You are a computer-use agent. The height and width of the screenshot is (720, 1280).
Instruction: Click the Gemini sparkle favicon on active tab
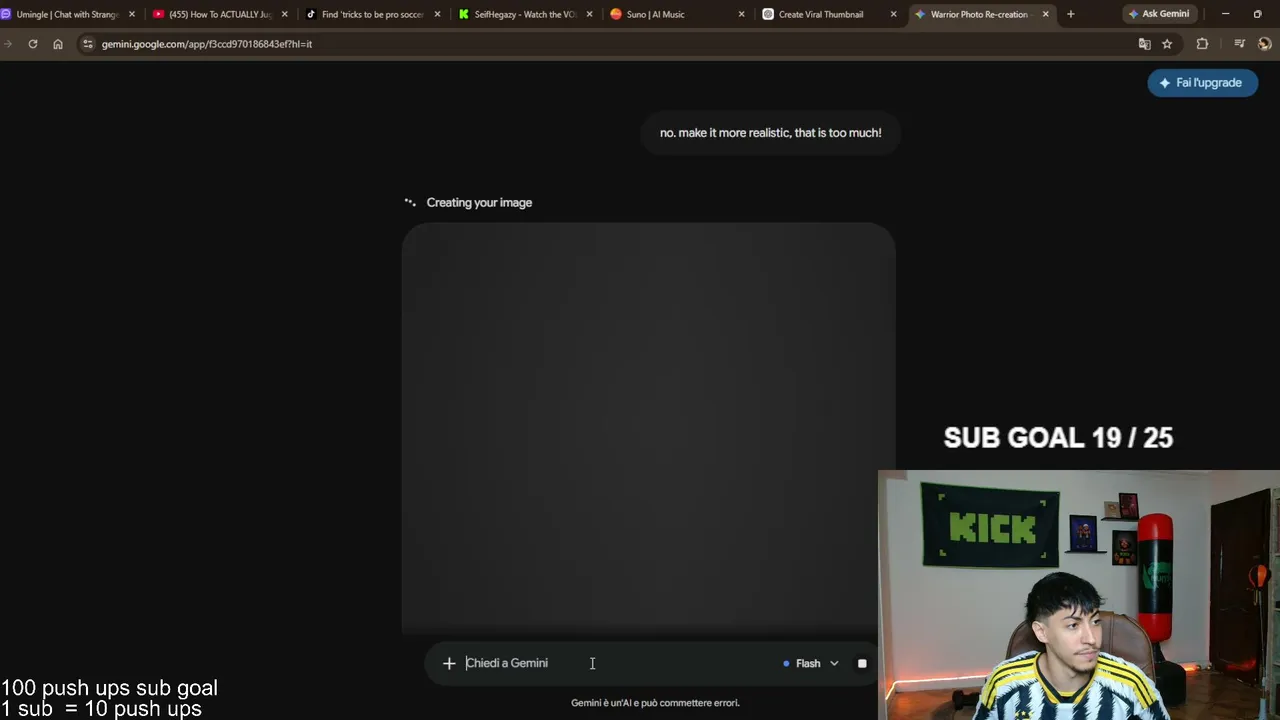pos(920,14)
